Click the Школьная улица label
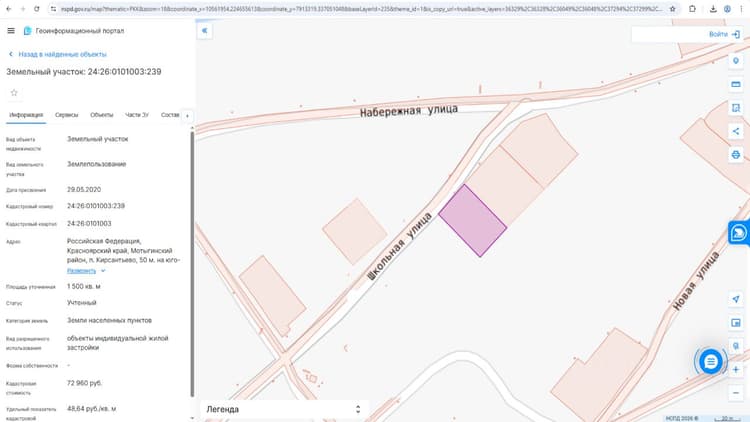 point(399,246)
